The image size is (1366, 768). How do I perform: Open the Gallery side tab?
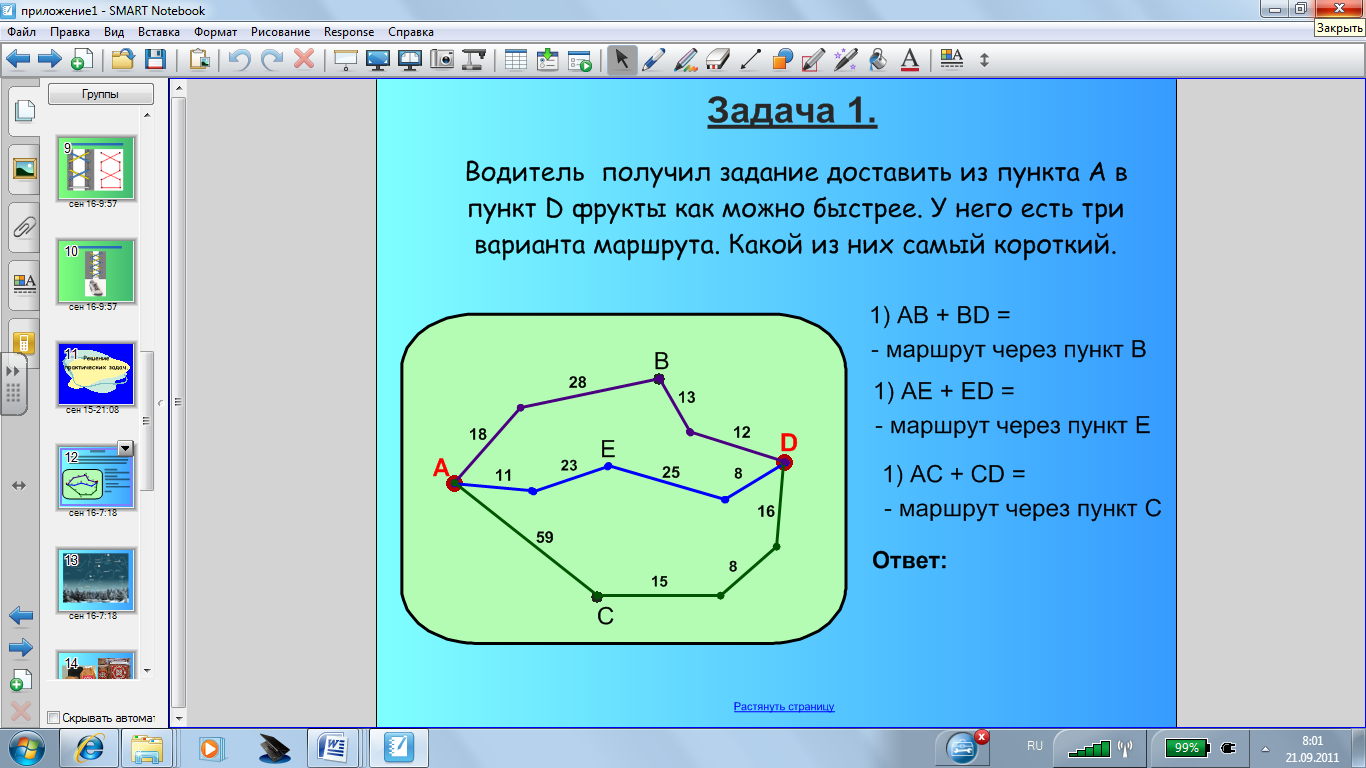(25, 167)
